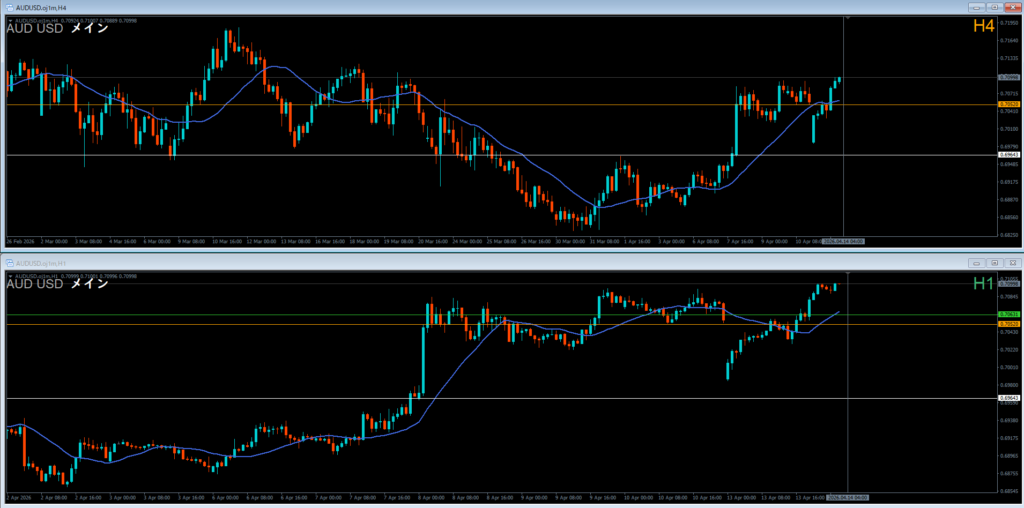1024x508 pixels.
Task: Click the '26 Feb 2026' date on H4 time axis
Action: [18, 242]
